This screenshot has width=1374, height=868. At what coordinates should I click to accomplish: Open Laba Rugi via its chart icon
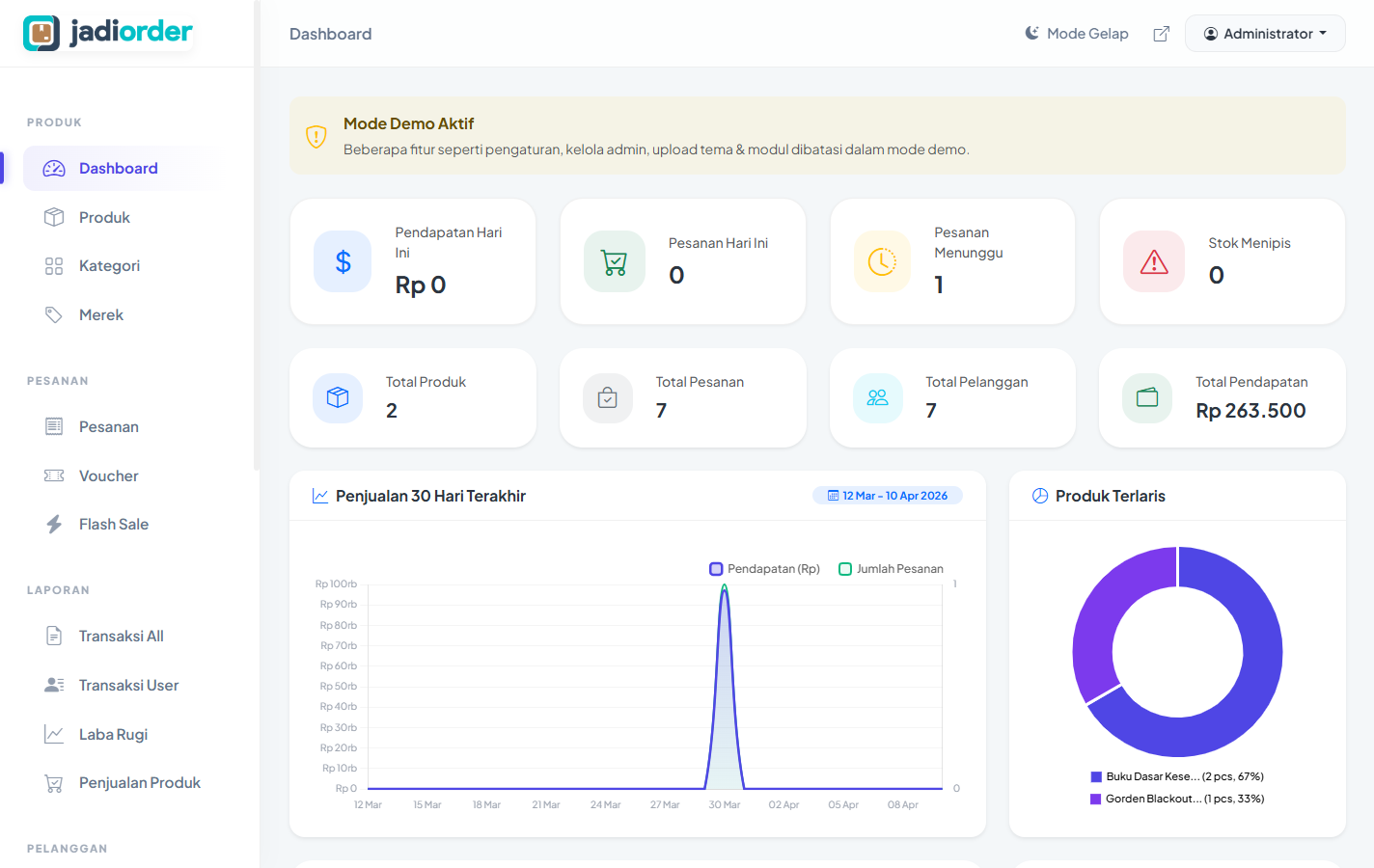tap(53, 733)
